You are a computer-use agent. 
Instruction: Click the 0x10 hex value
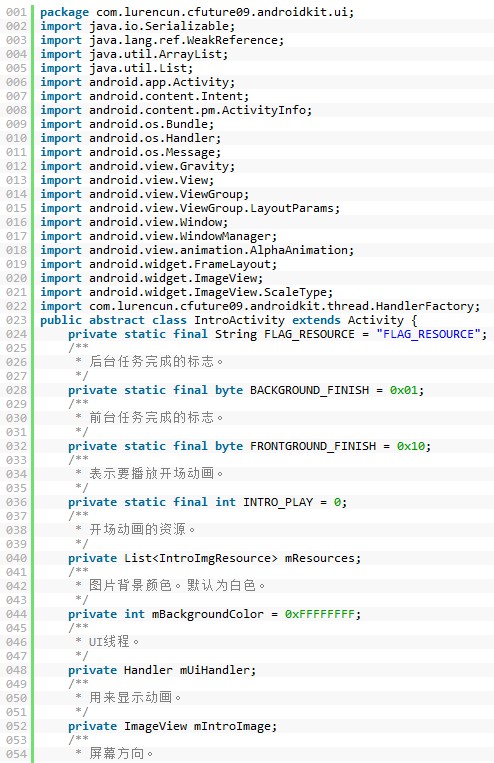[410, 446]
